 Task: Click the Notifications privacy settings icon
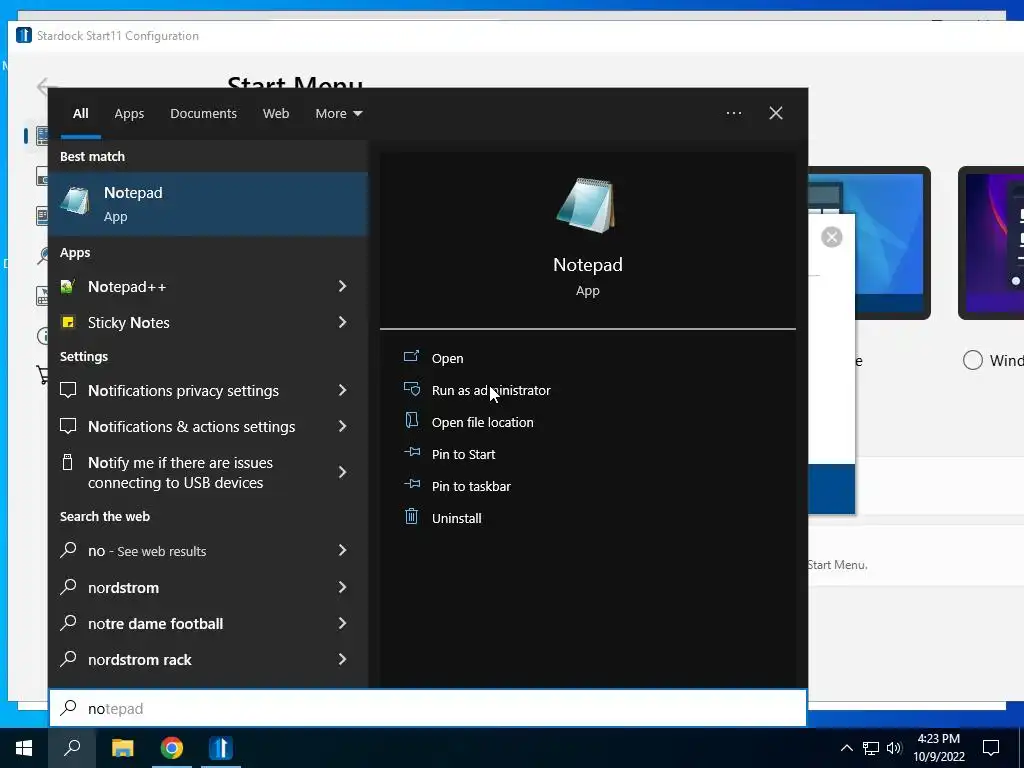[68, 390]
